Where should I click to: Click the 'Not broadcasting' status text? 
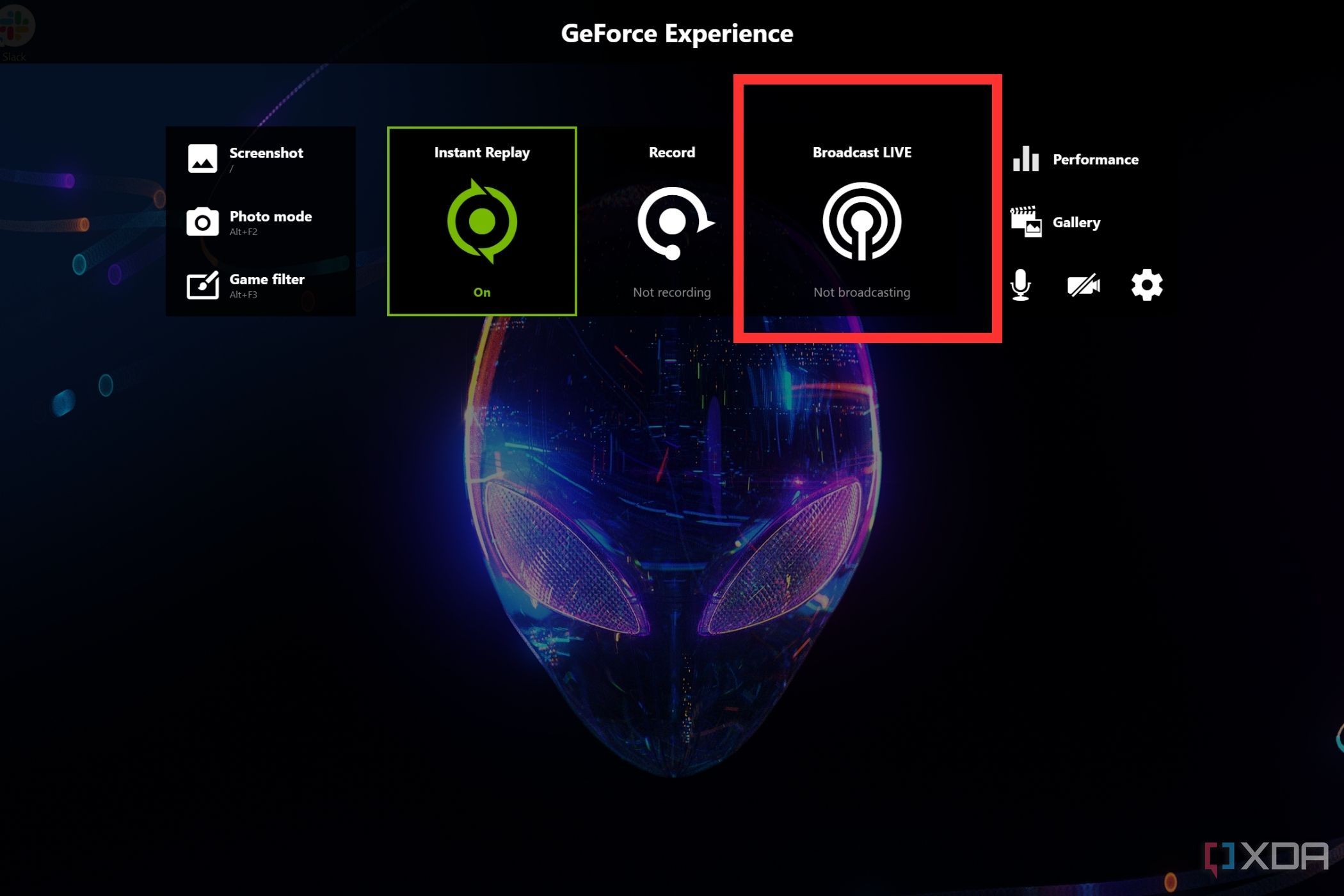(x=862, y=292)
